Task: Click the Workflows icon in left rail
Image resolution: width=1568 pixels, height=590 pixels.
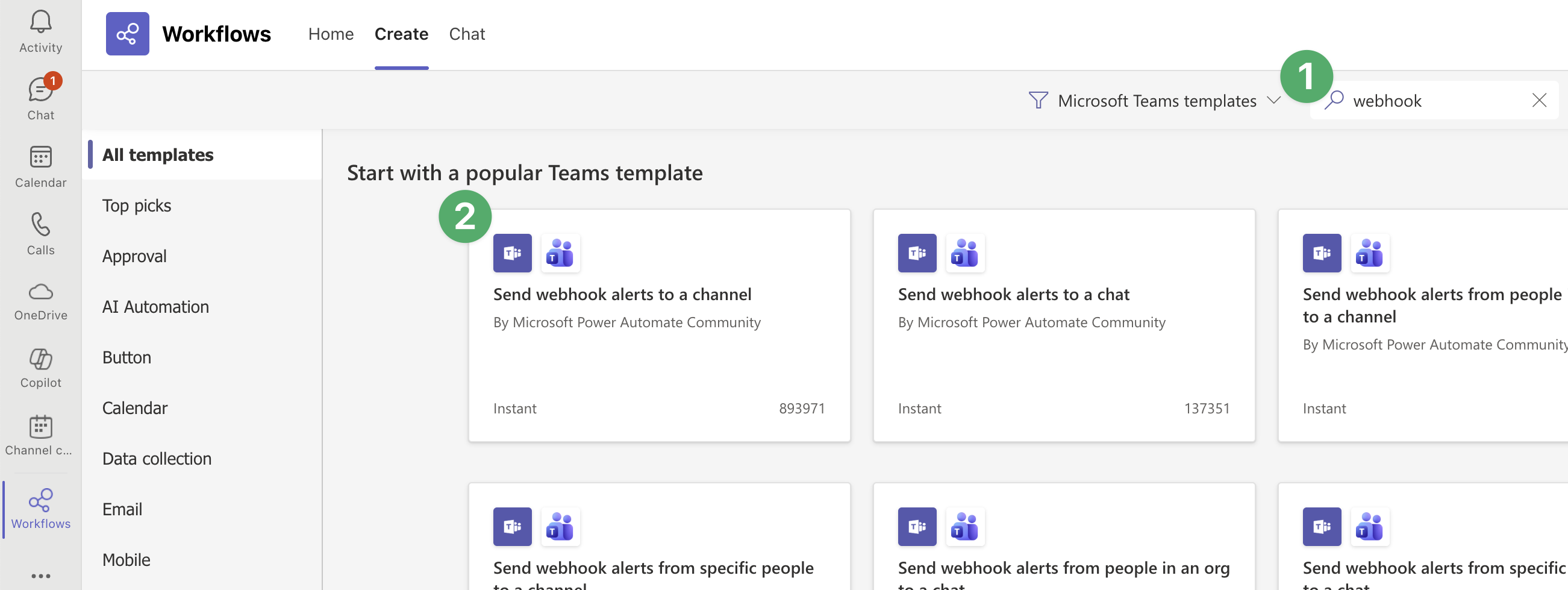Action: tap(40, 508)
